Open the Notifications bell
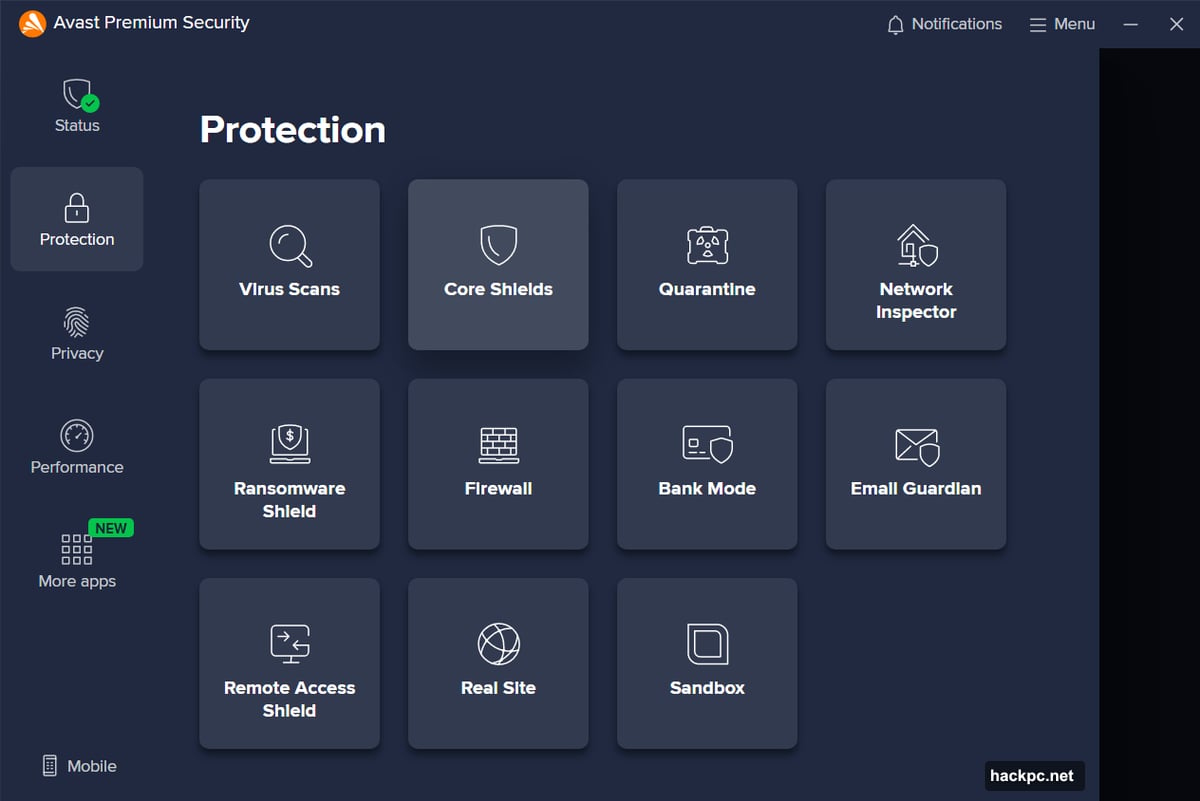 944,24
